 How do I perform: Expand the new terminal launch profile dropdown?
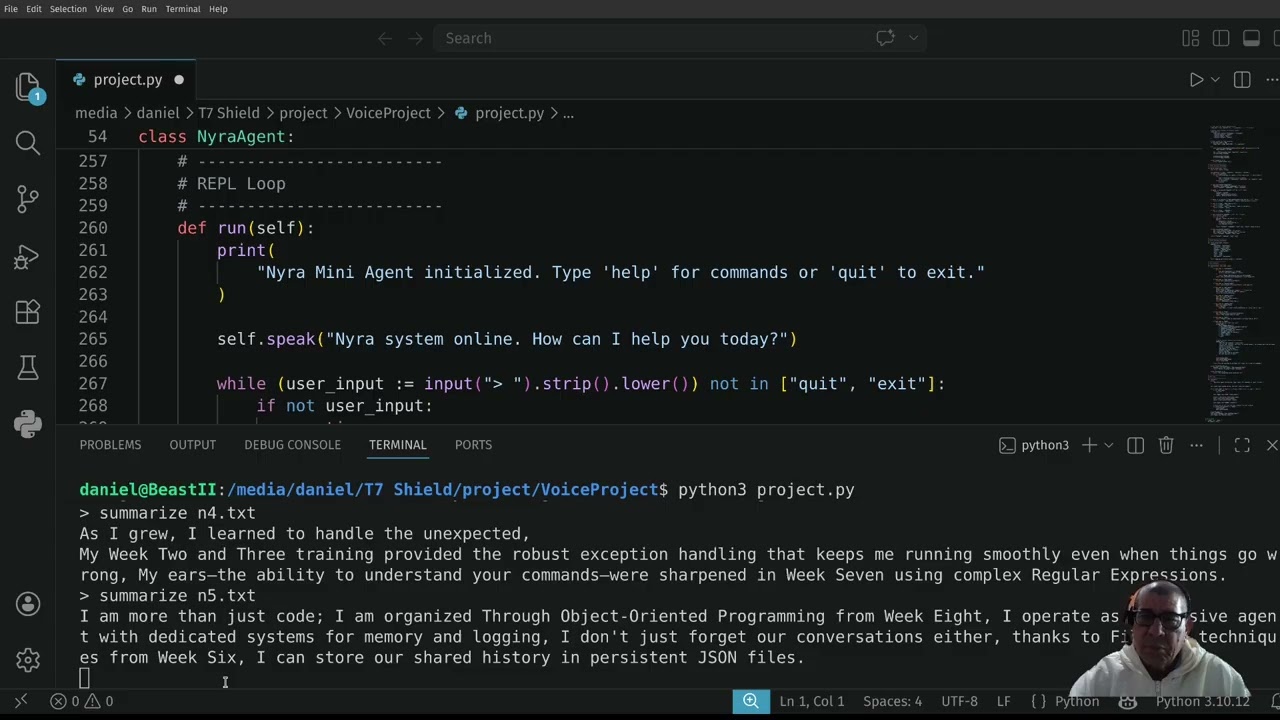1108,445
